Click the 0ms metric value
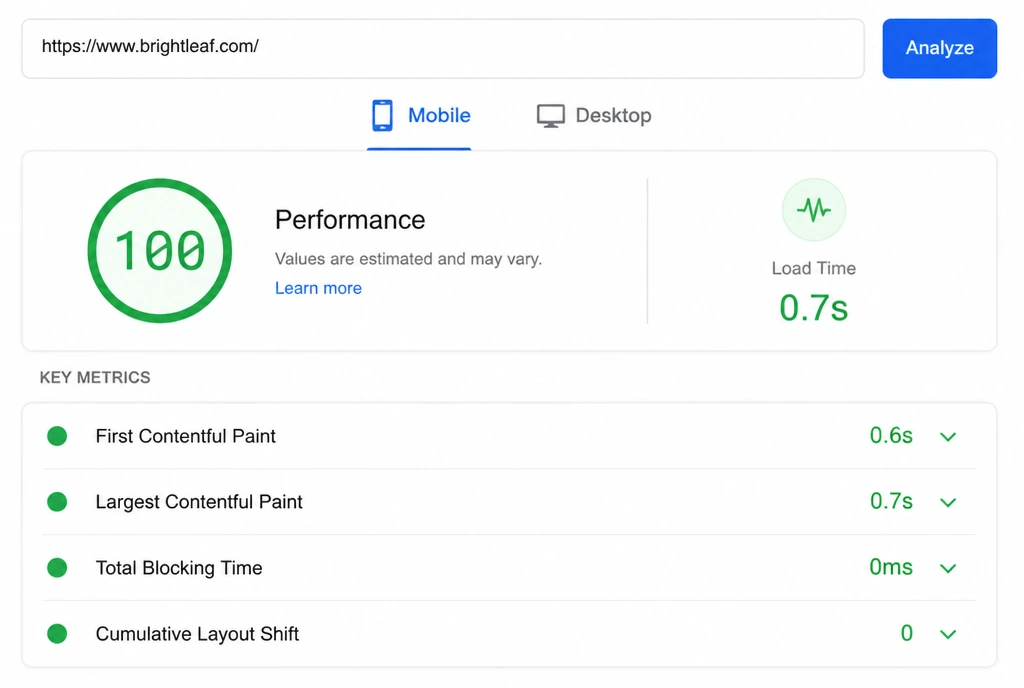 tap(891, 567)
